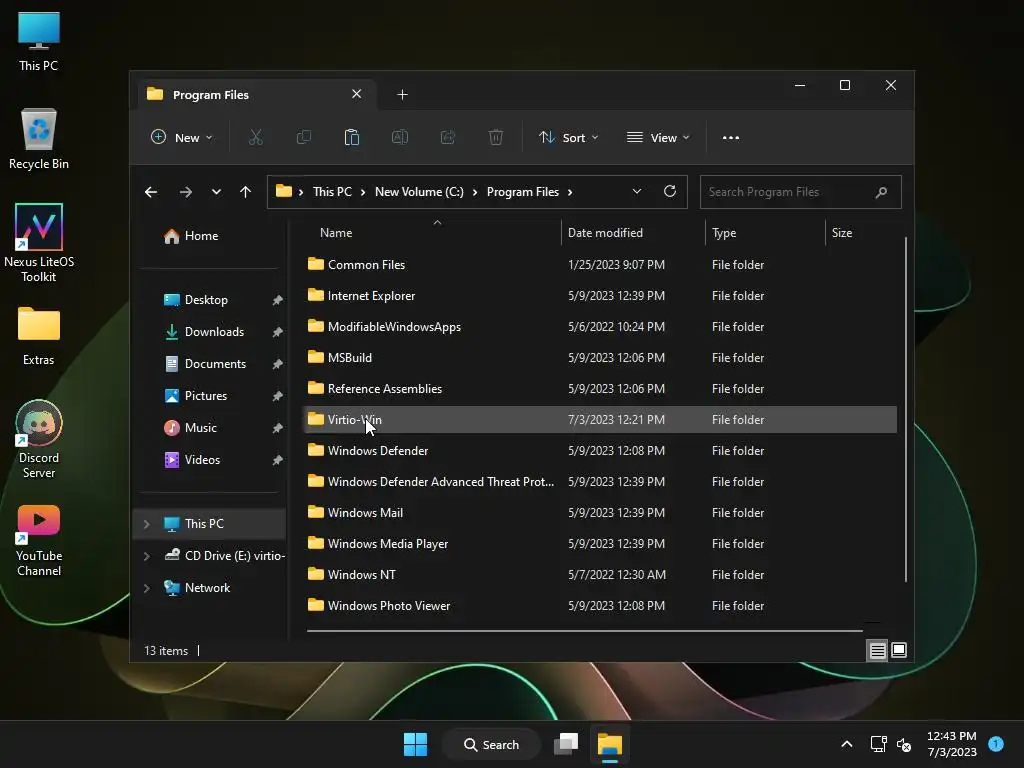Image resolution: width=1024 pixels, height=768 pixels.
Task: Go forward with the right arrow
Action: click(x=185, y=192)
